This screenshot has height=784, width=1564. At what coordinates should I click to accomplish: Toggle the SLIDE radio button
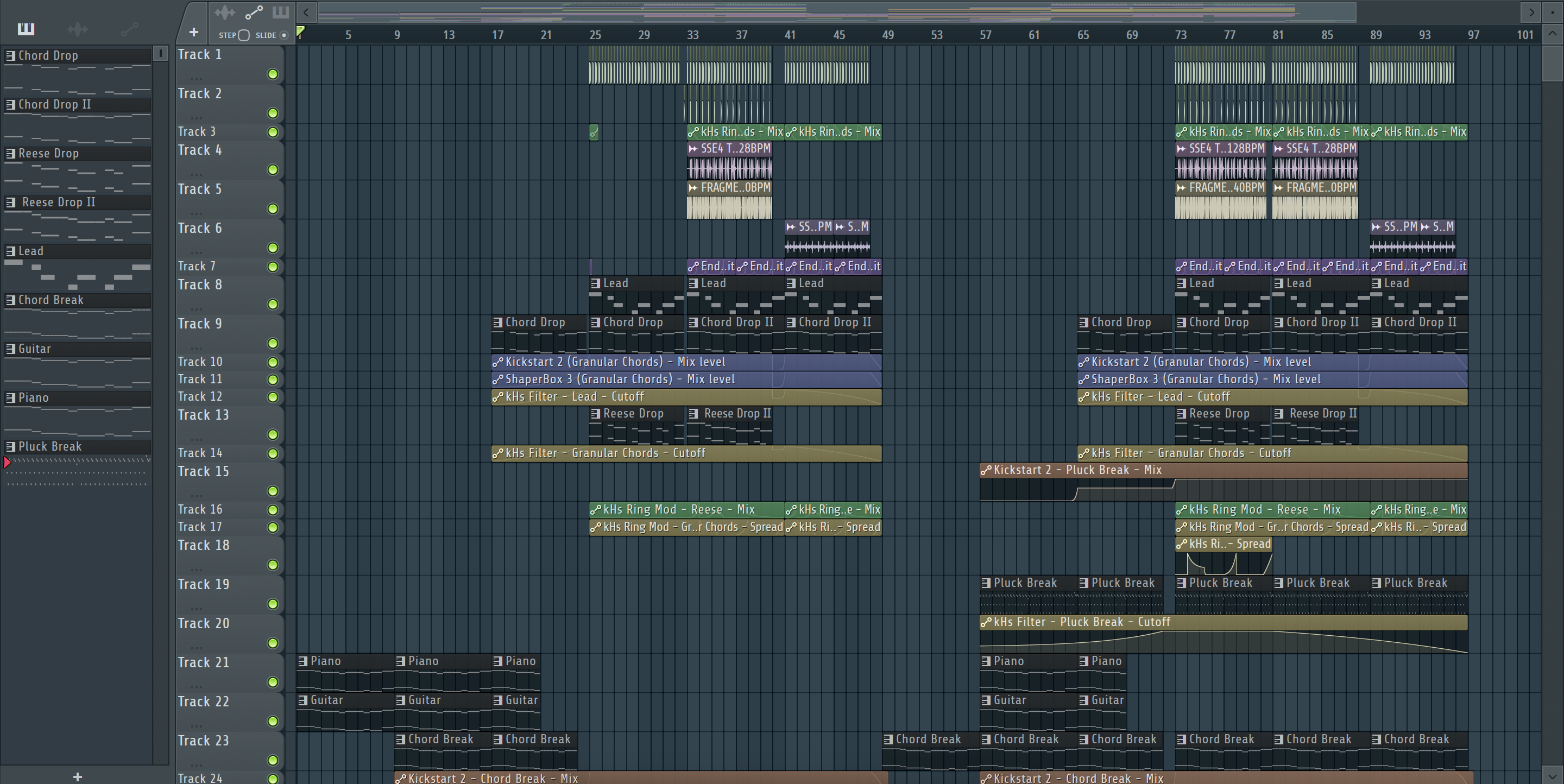click(283, 35)
